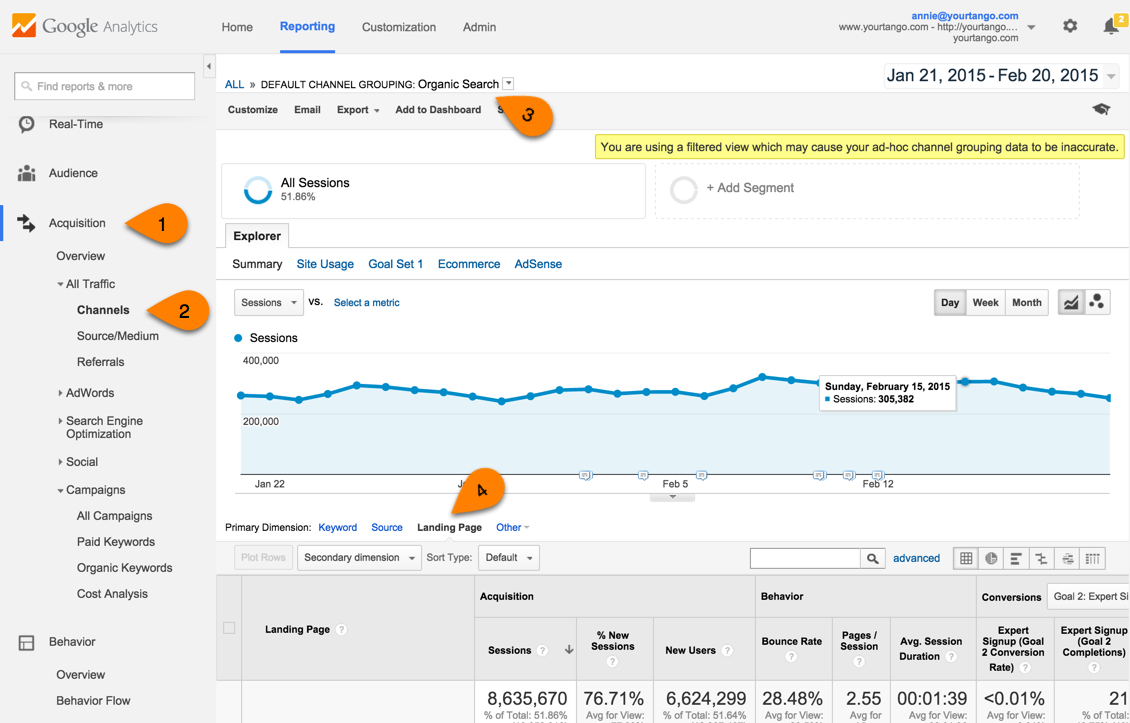Switch to motion chart view
This screenshot has height=723, width=1130.
(1097, 302)
